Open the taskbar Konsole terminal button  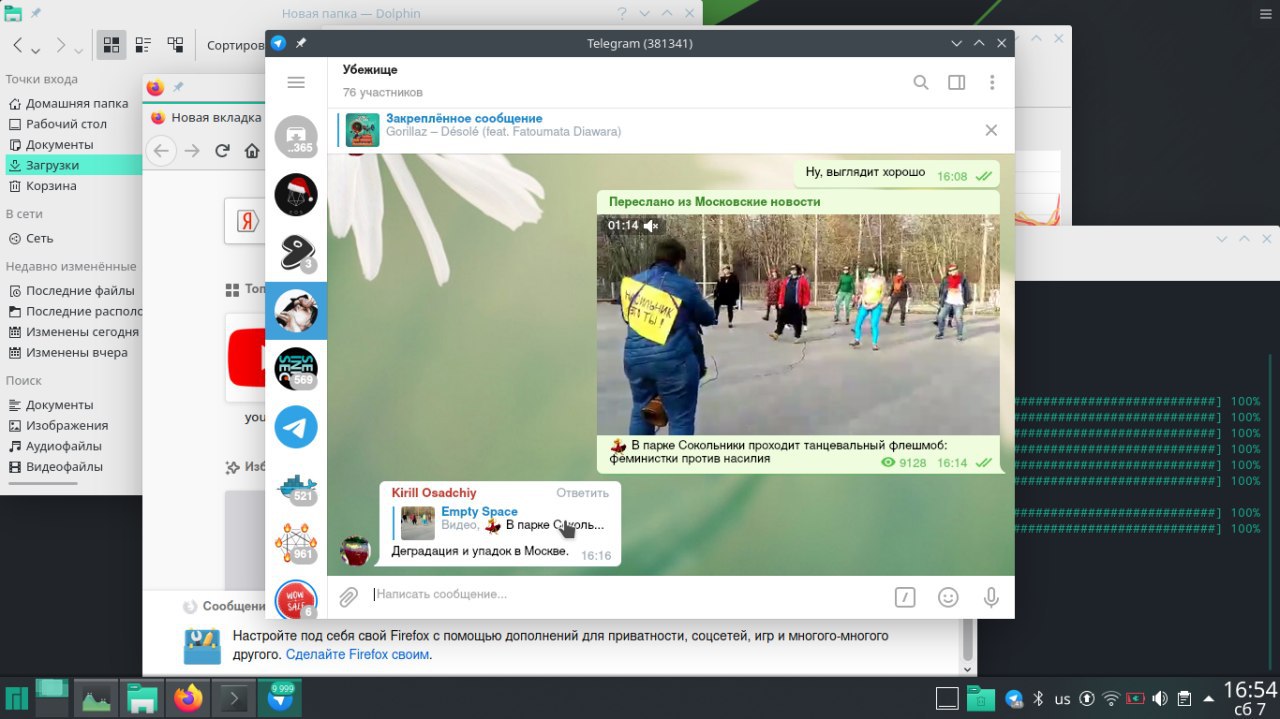234,698
